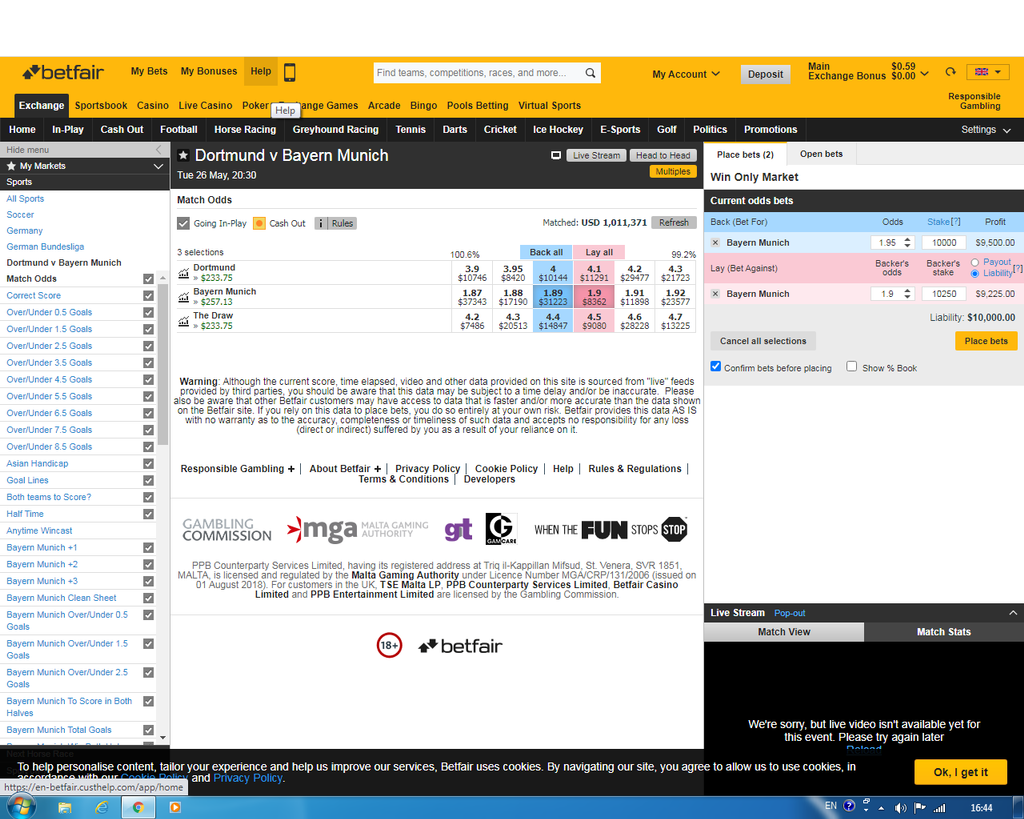Expand the Settings dropdown
This screenshot has width=1024, height=819.
click(x=985, y=129)
